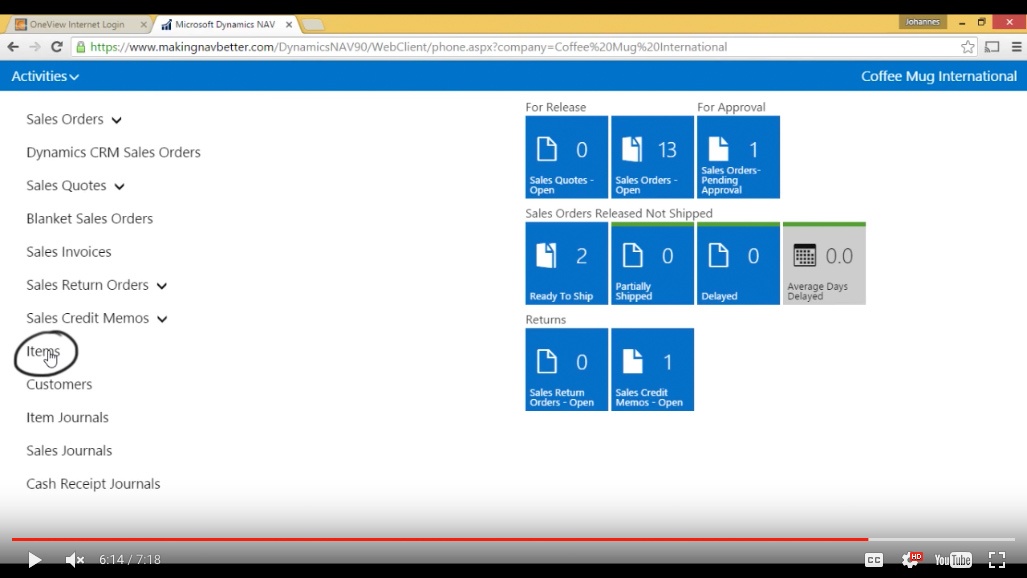1027x578 pixels.
Task: Open Sales Return Orders - Open tile
Action: pos(567,370)
